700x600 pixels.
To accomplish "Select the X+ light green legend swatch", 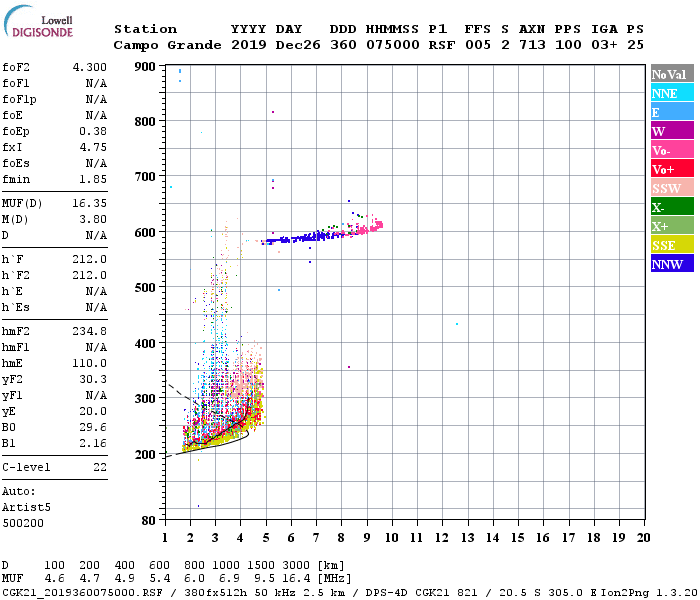I will [x=672, y=226].
